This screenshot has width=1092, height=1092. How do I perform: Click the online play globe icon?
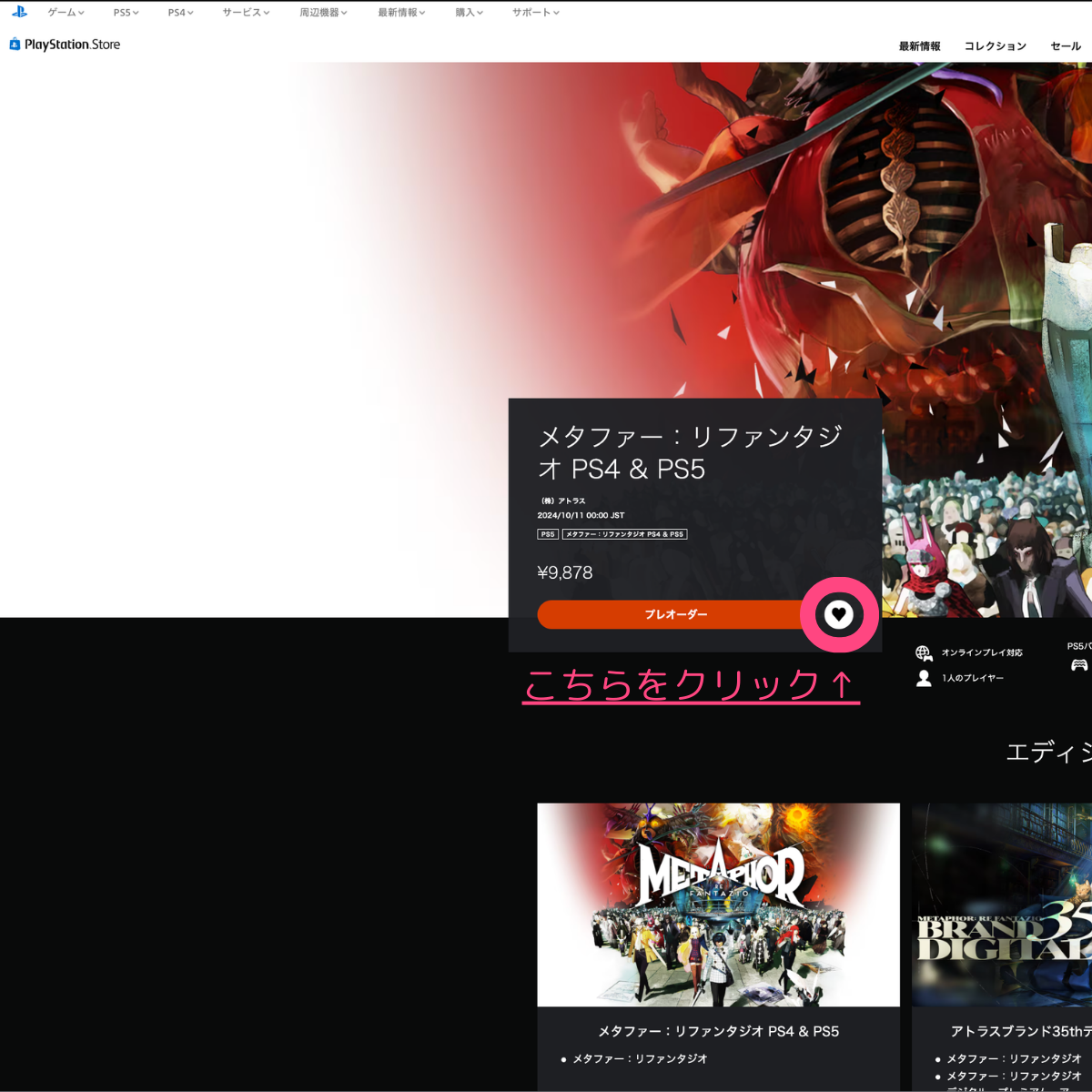tap(924, 652)
